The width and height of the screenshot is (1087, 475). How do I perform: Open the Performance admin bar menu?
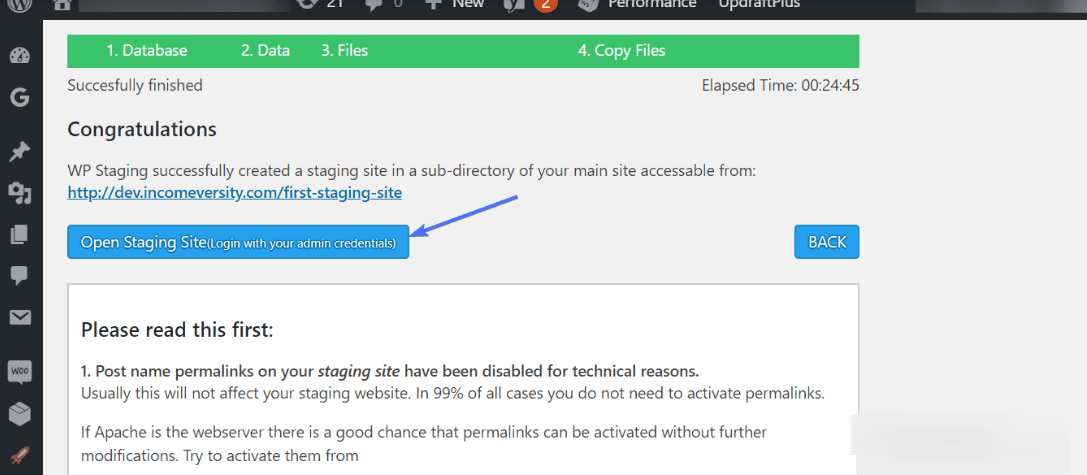tap(637, 5)
